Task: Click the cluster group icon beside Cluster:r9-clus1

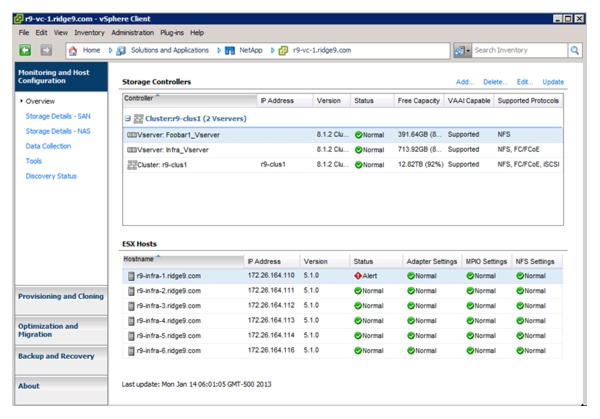Action: [139, 119]
